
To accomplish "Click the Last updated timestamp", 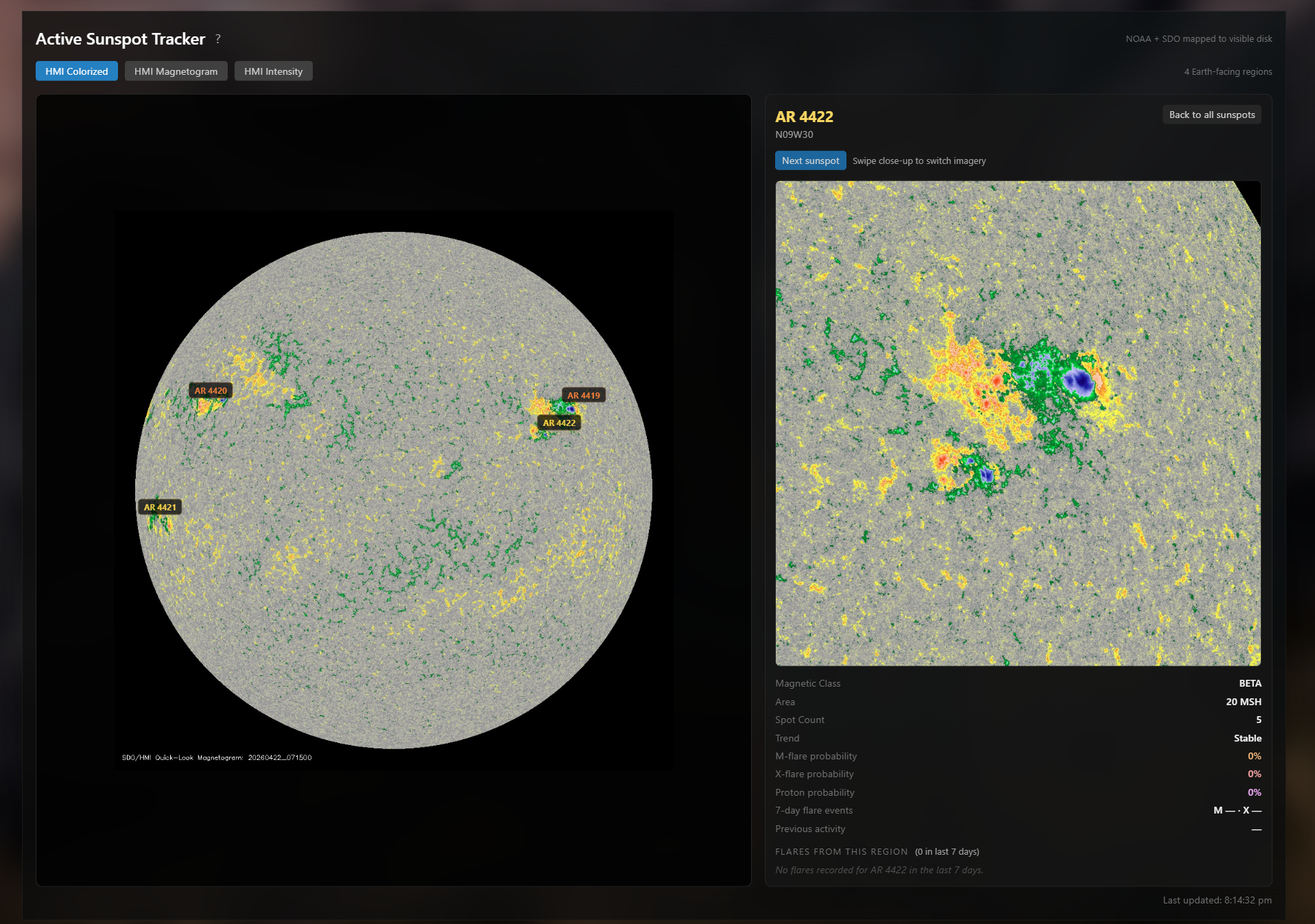I will coord(1218,900).
